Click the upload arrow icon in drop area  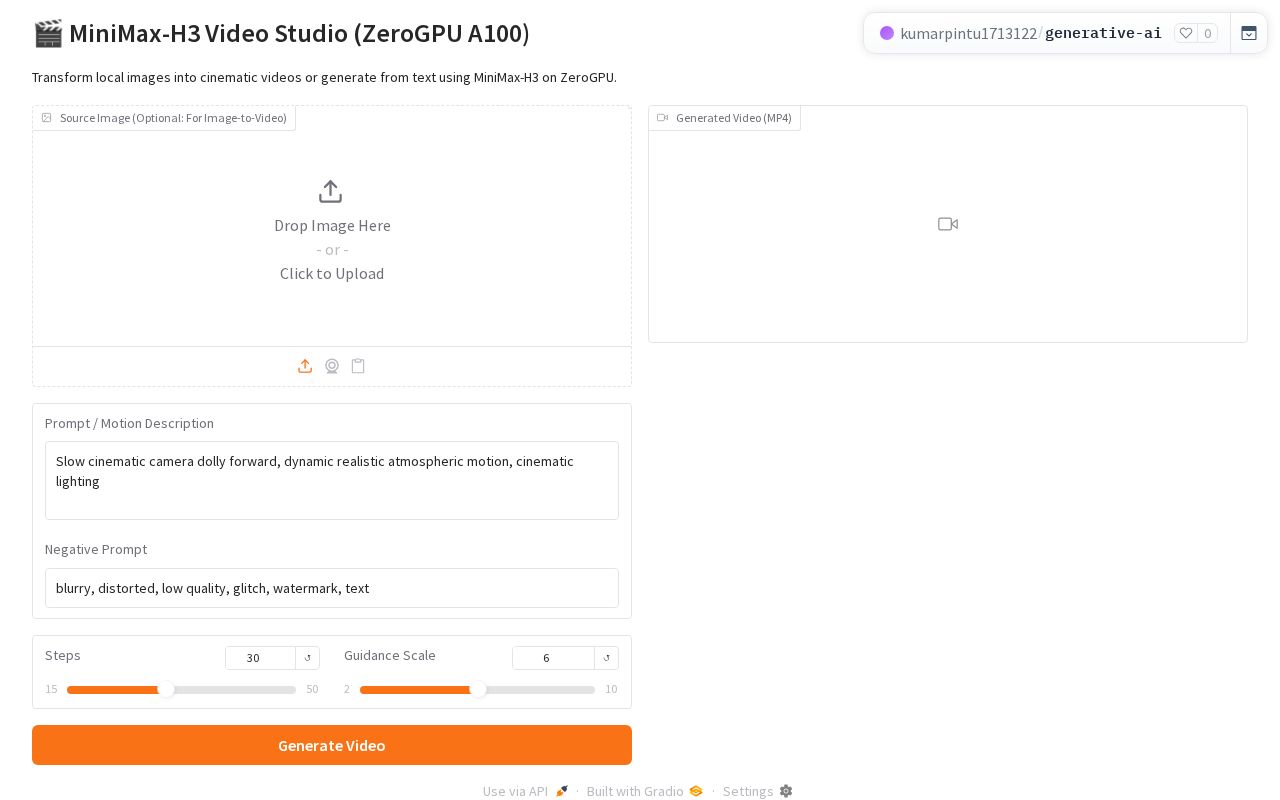(331, 191)
